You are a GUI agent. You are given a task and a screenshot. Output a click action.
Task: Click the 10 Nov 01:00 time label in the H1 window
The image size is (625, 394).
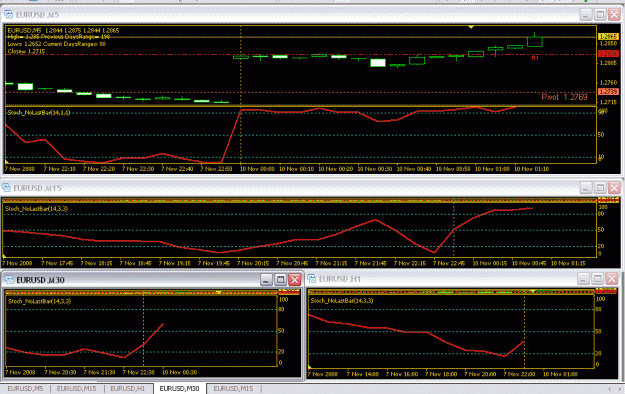click(x=560, y=374)
